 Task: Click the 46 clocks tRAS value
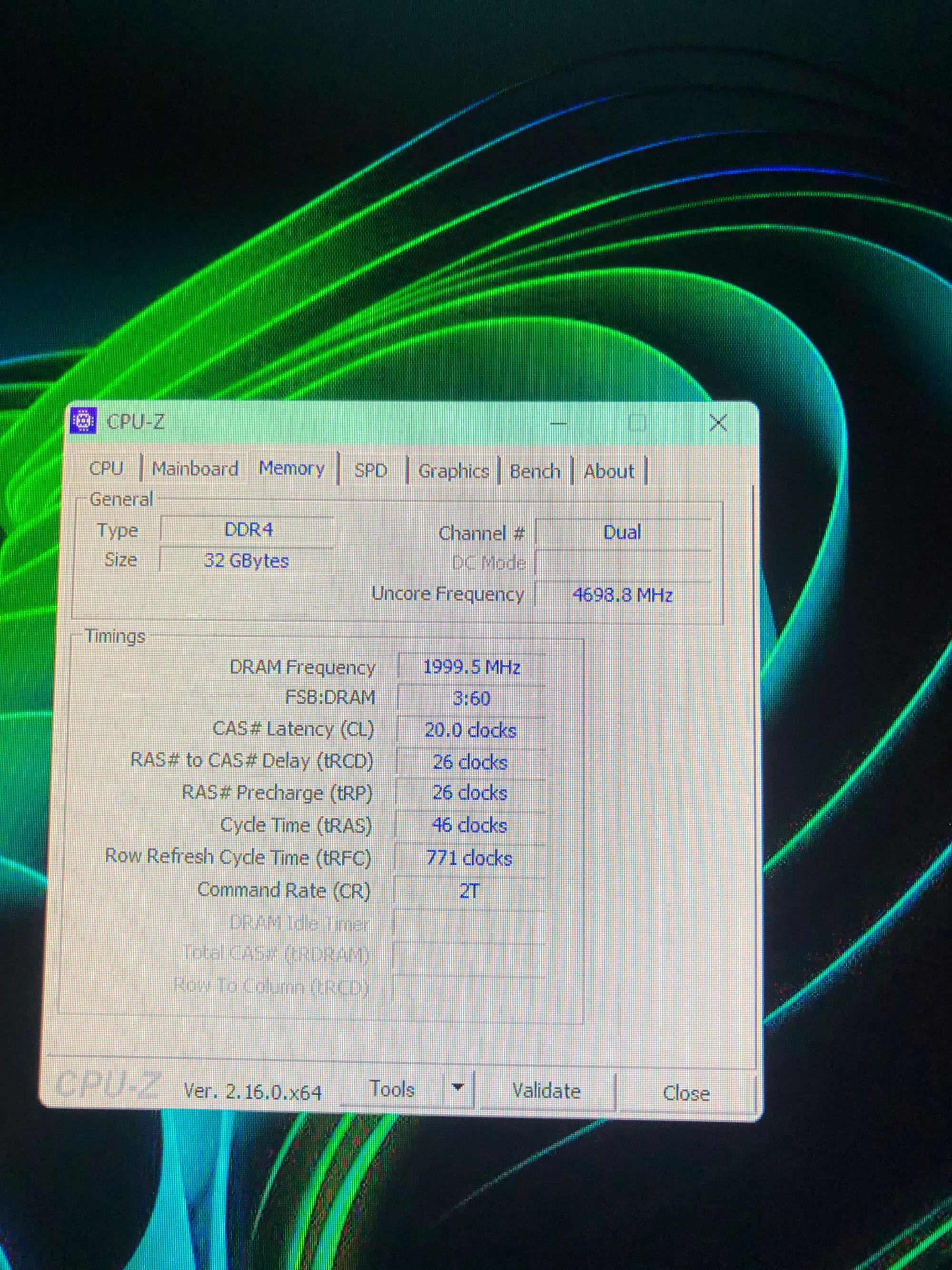(x=469, y=826)
